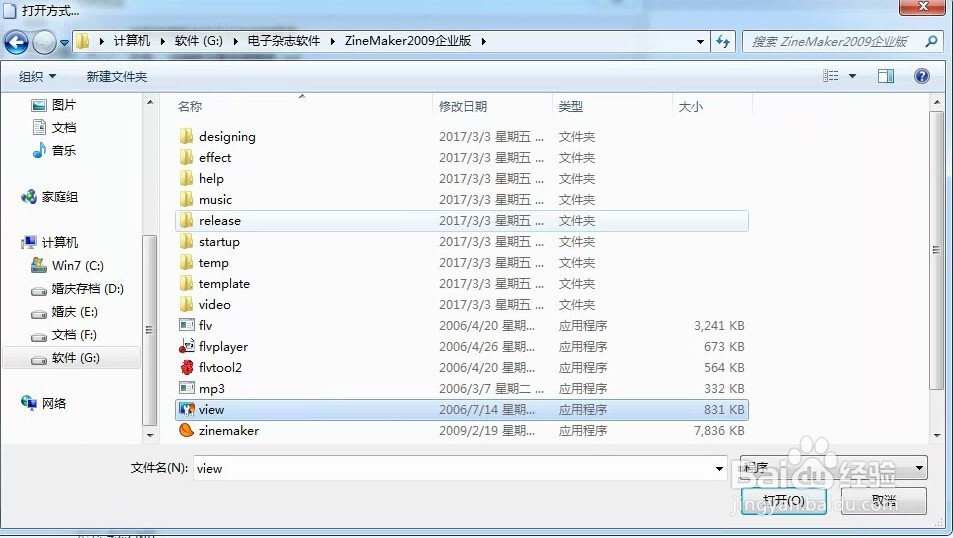Click the search magnifier icon
953x538 pixels.
(931, 41)
